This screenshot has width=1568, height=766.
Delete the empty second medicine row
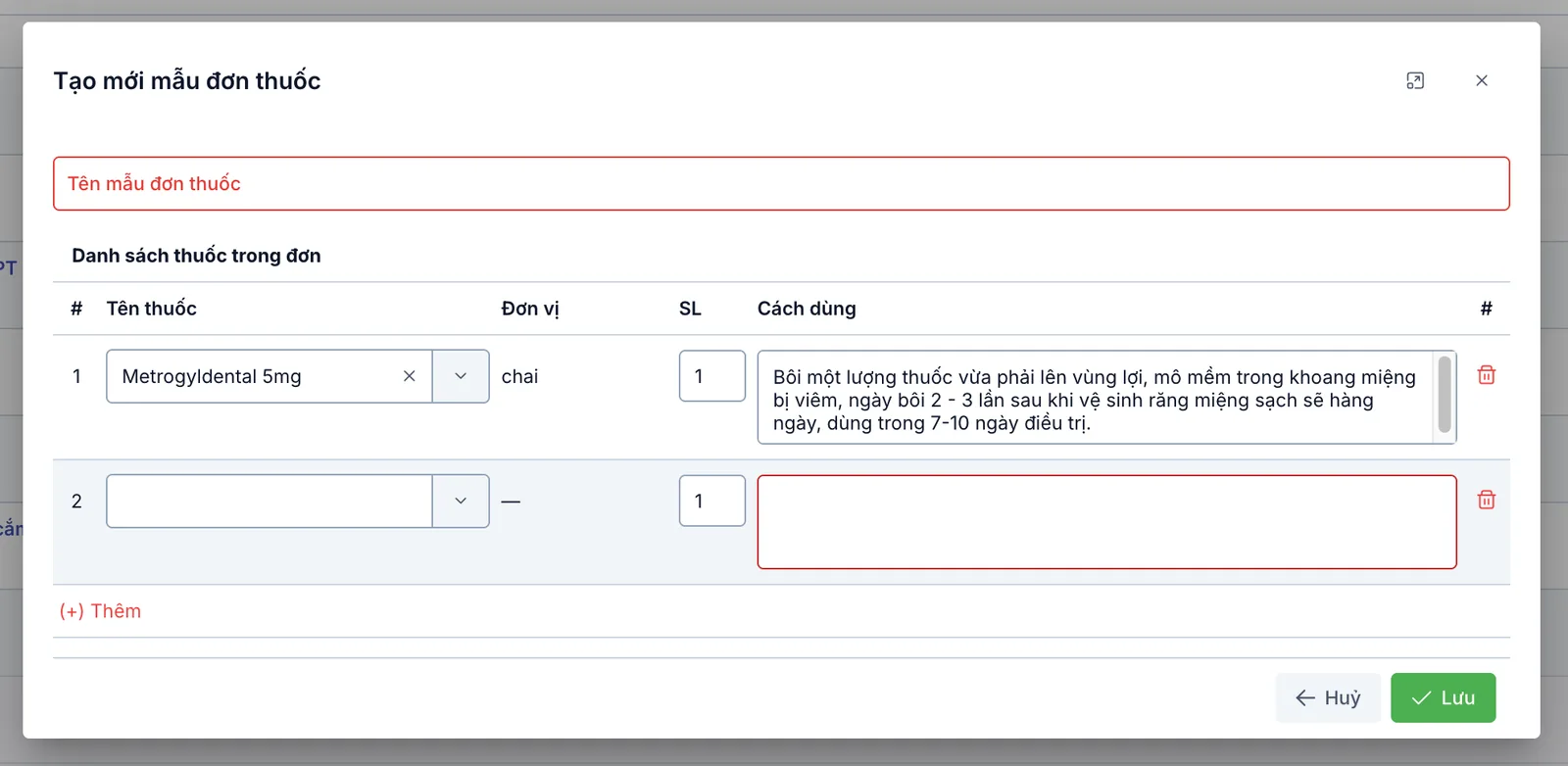pyautogui.click(x=1487, y=500)
